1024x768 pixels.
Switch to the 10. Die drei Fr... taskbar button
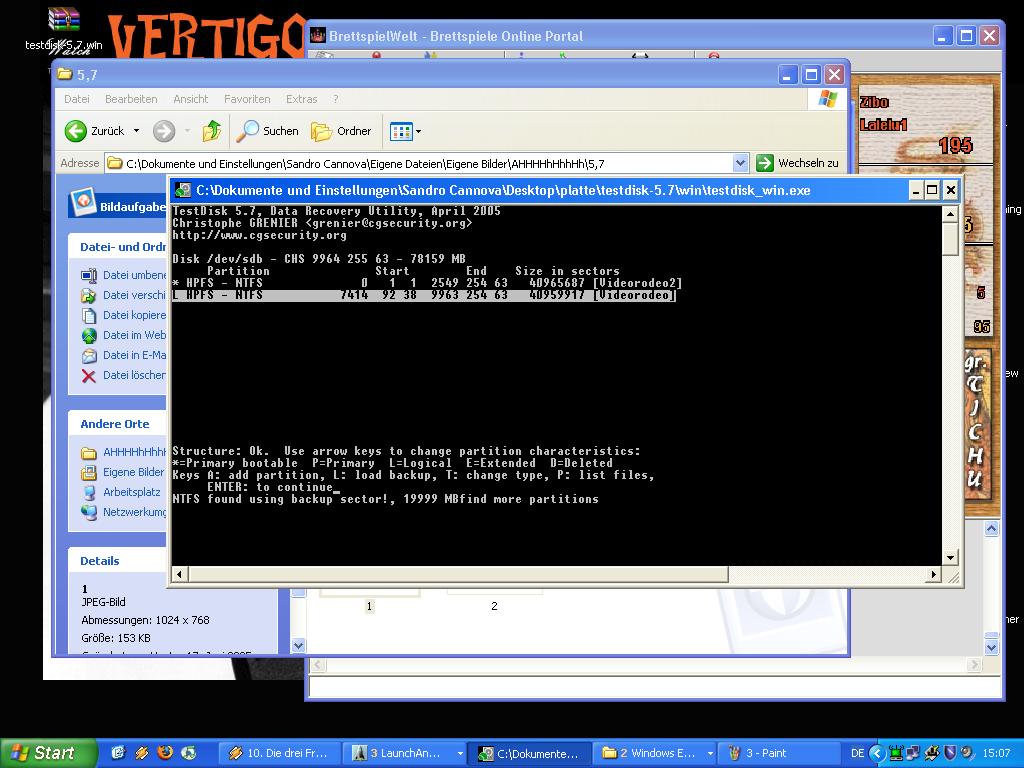[x=279, y=753]
